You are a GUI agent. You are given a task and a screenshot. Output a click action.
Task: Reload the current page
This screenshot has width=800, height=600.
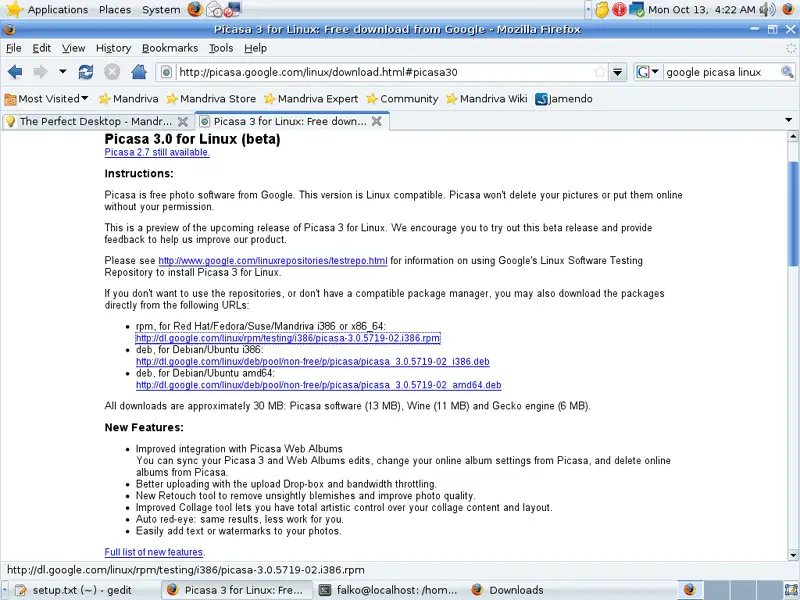coord(86,72)
